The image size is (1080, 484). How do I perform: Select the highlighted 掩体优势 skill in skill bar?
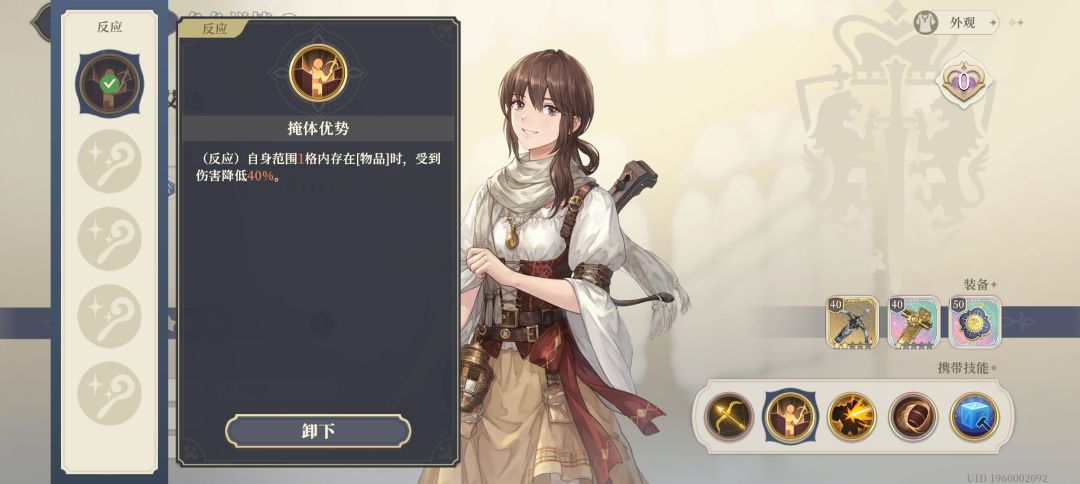pos(789,417)
